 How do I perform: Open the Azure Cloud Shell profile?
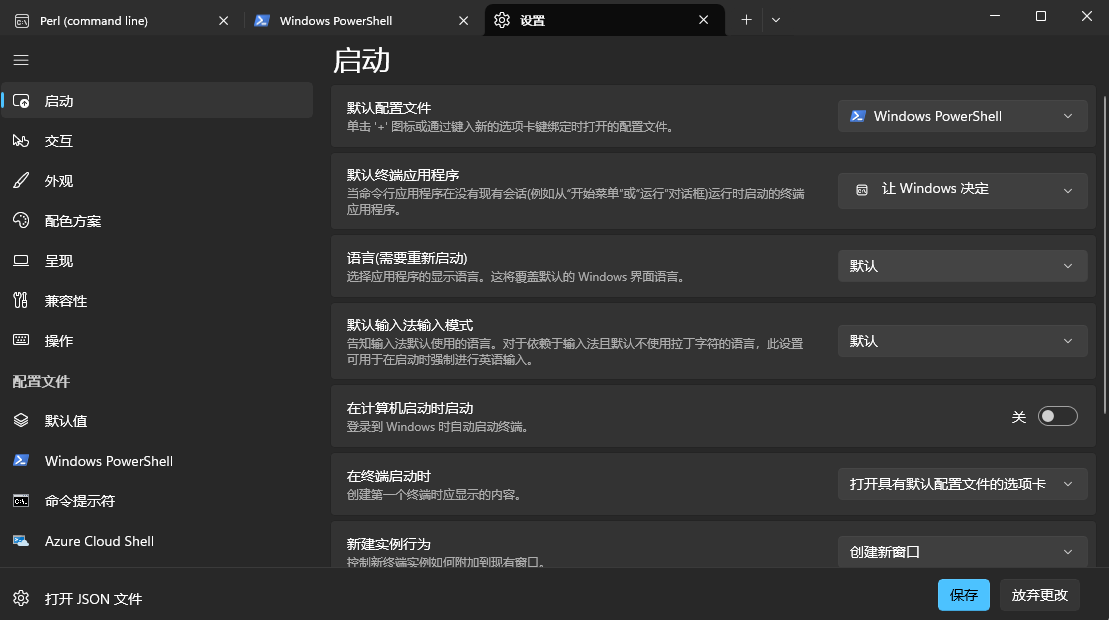click(x=157, y=541)
